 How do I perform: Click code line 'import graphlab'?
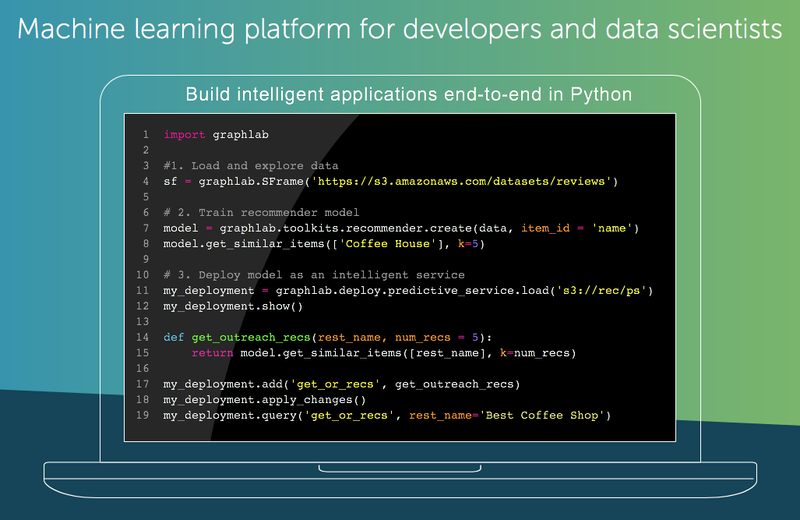(x=216, y=135)
